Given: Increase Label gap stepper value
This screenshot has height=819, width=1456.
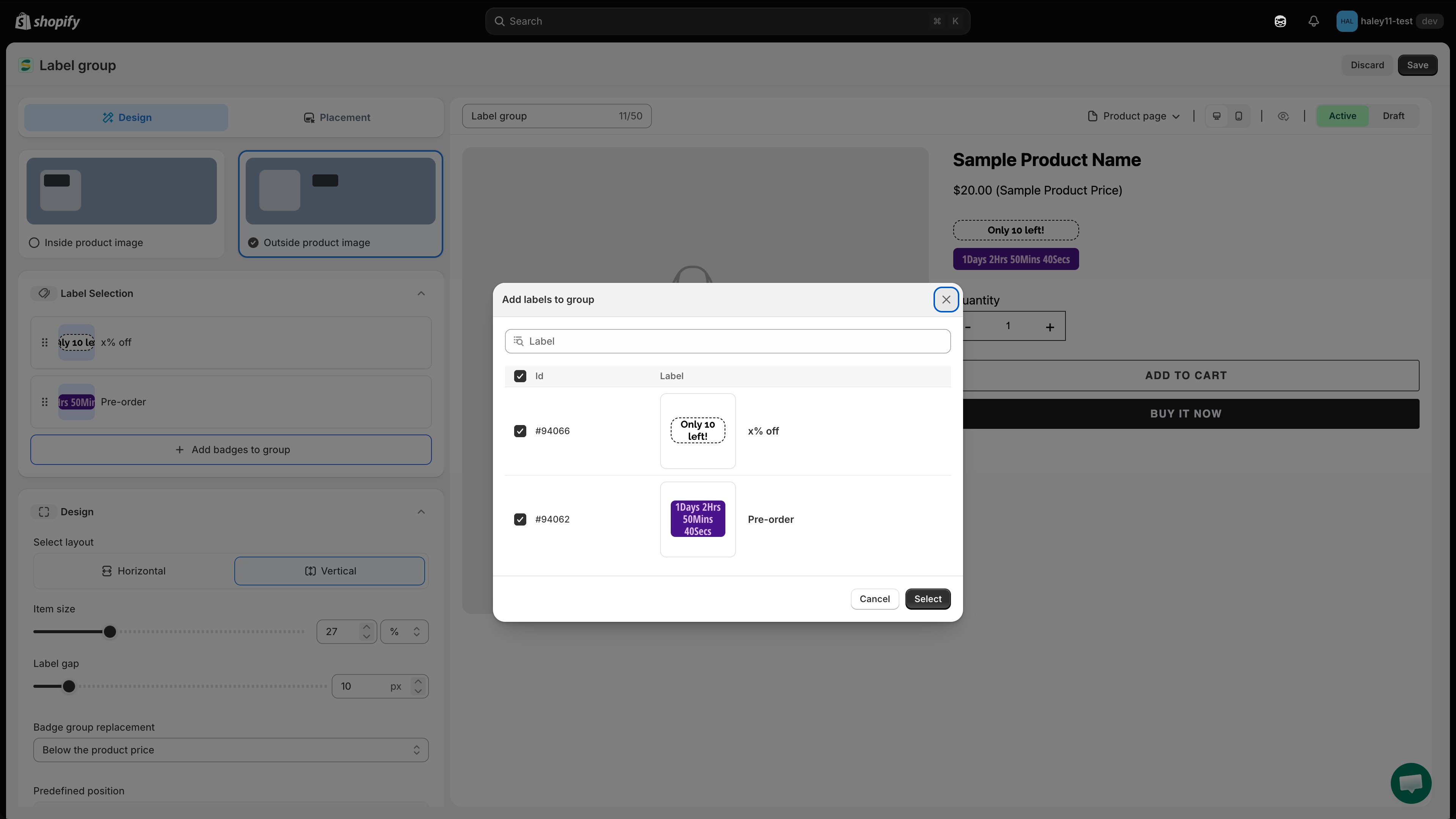Looking at the screenshot, I should tap(418, 681).
